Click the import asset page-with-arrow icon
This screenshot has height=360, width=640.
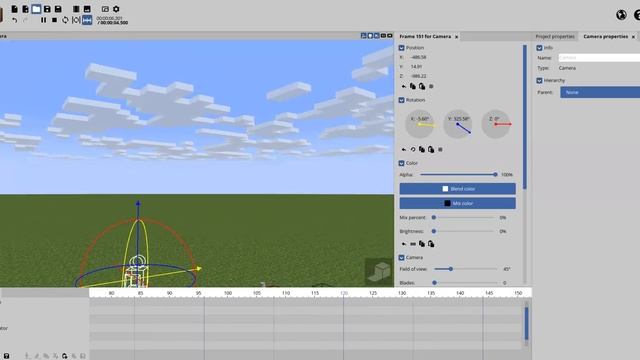25,9
